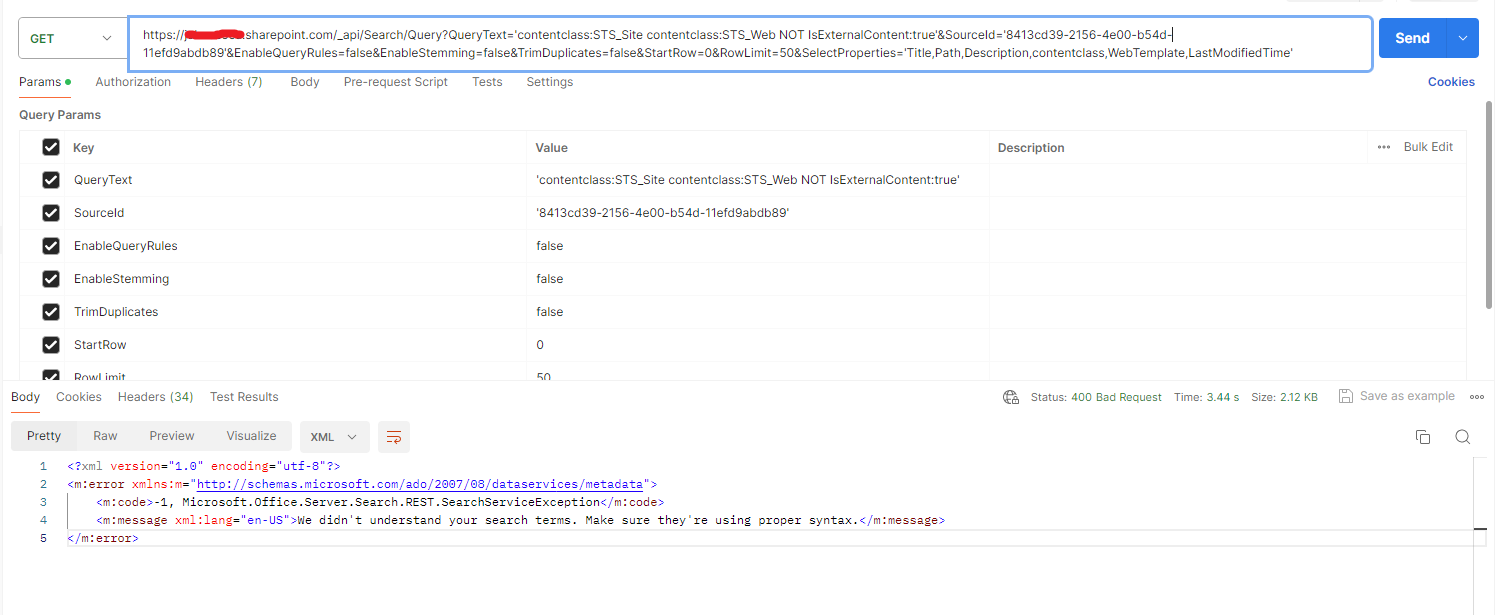Open Bulk Edit for query parameters
1507x615 pixels.
pyautogui.click(x=1428, y=147)
